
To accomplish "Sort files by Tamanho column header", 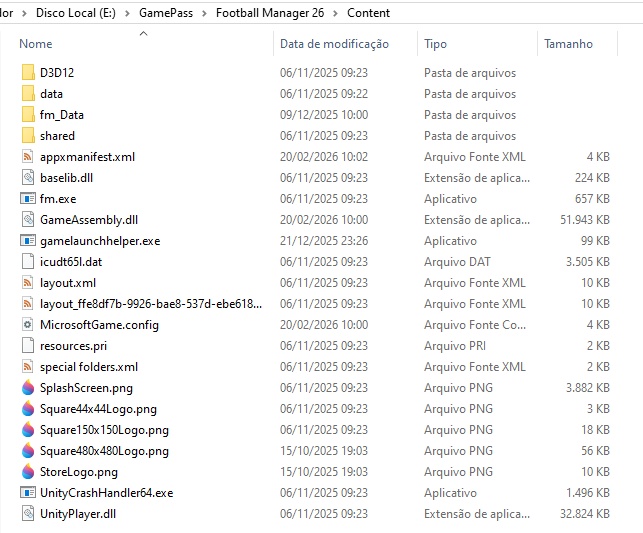I will tap(568, 44).
